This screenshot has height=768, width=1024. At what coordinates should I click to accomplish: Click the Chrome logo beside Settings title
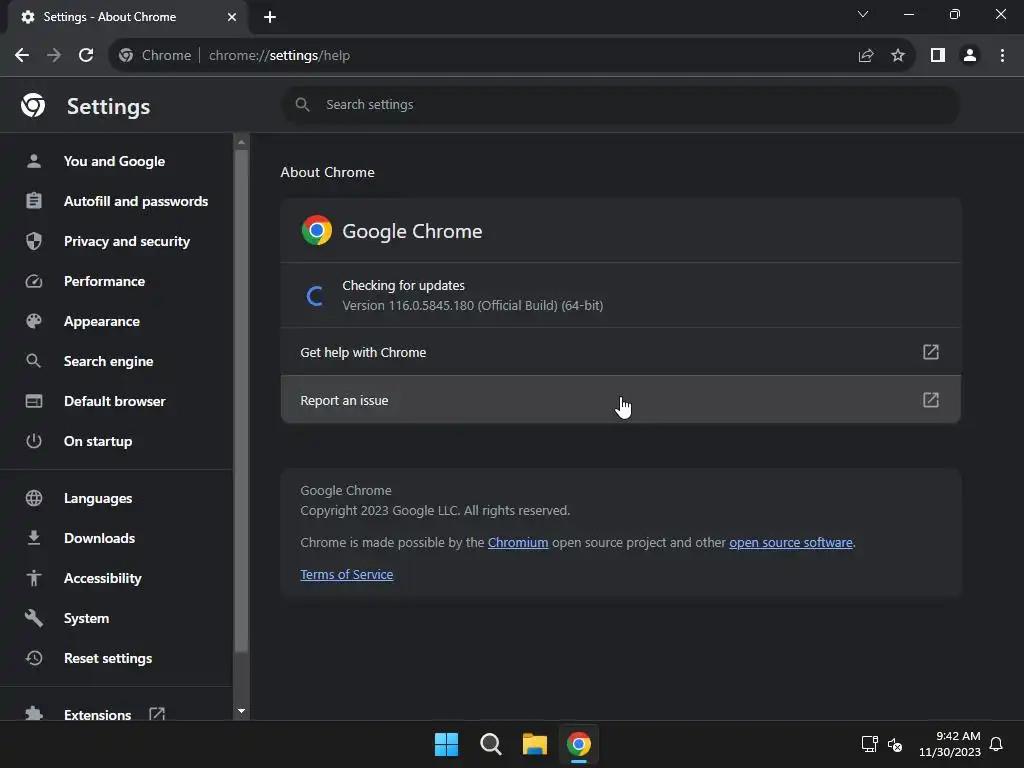33,105
